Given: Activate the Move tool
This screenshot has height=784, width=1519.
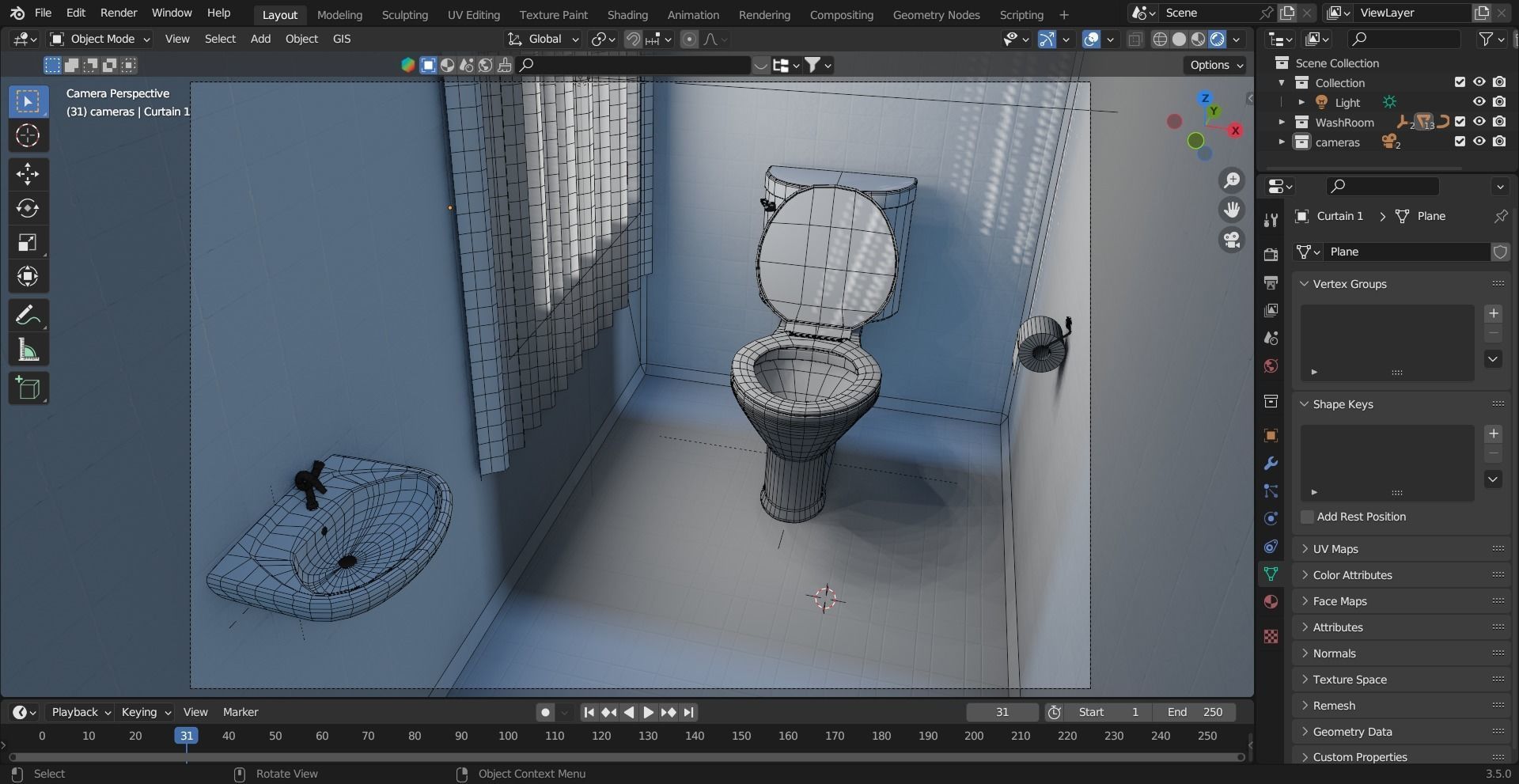Looking at the screenshot, I should click(28, 174).
